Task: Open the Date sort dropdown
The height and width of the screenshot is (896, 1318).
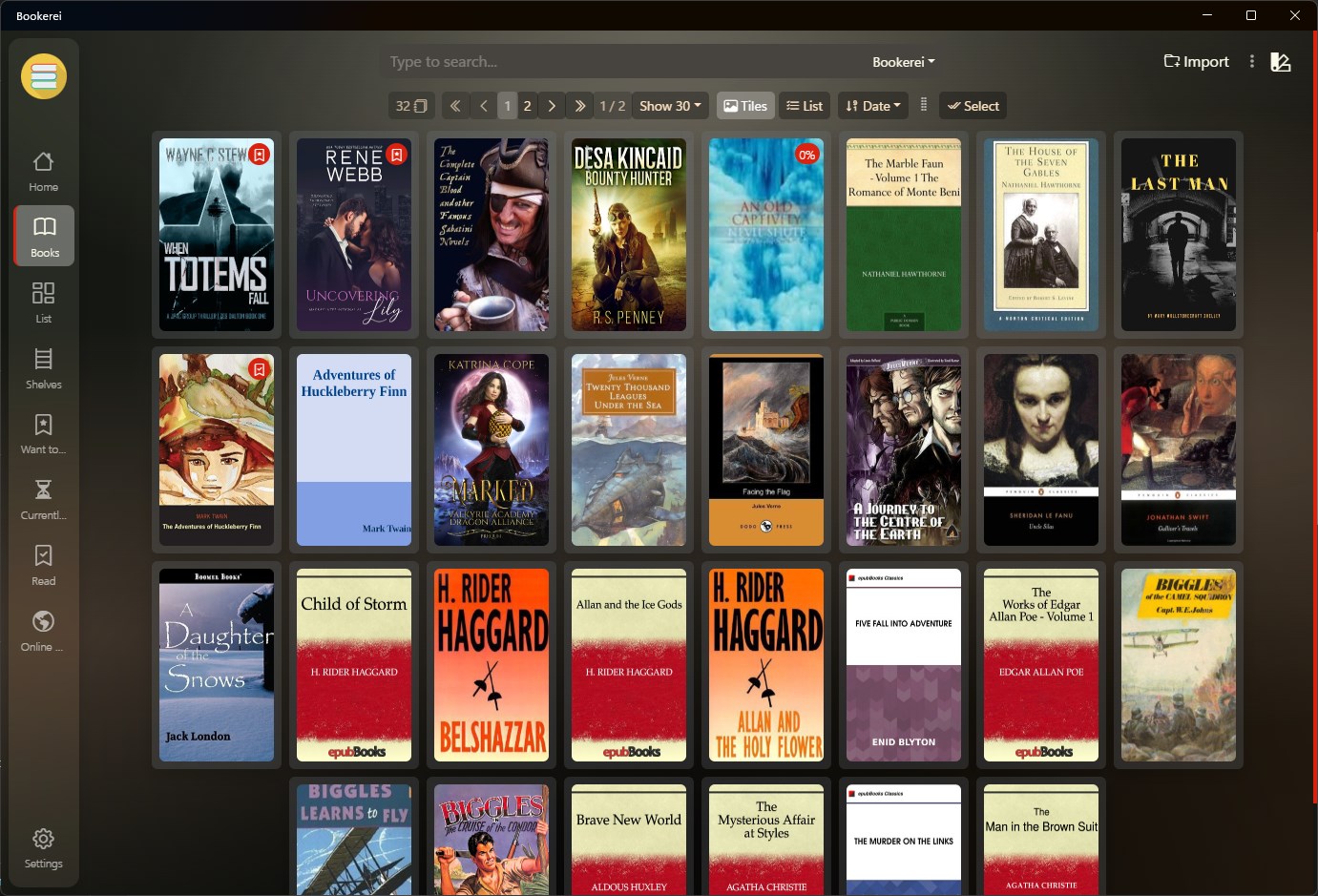Action: [873, 106]
